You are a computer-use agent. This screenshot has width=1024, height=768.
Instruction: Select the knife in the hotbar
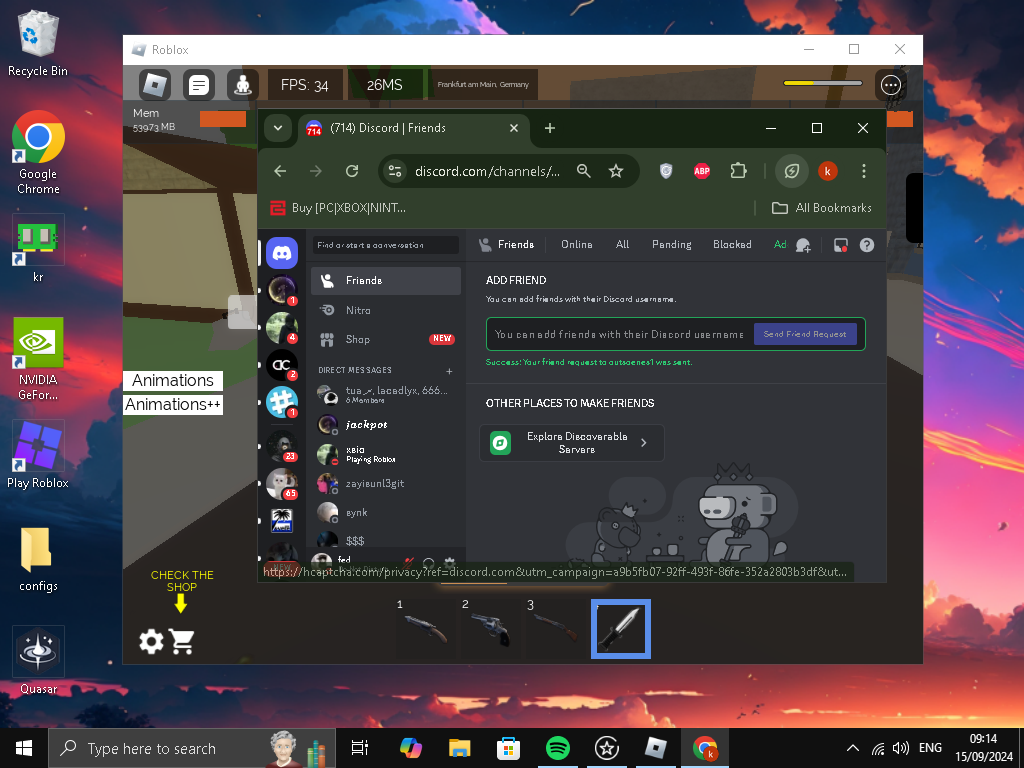click(621, 629)
